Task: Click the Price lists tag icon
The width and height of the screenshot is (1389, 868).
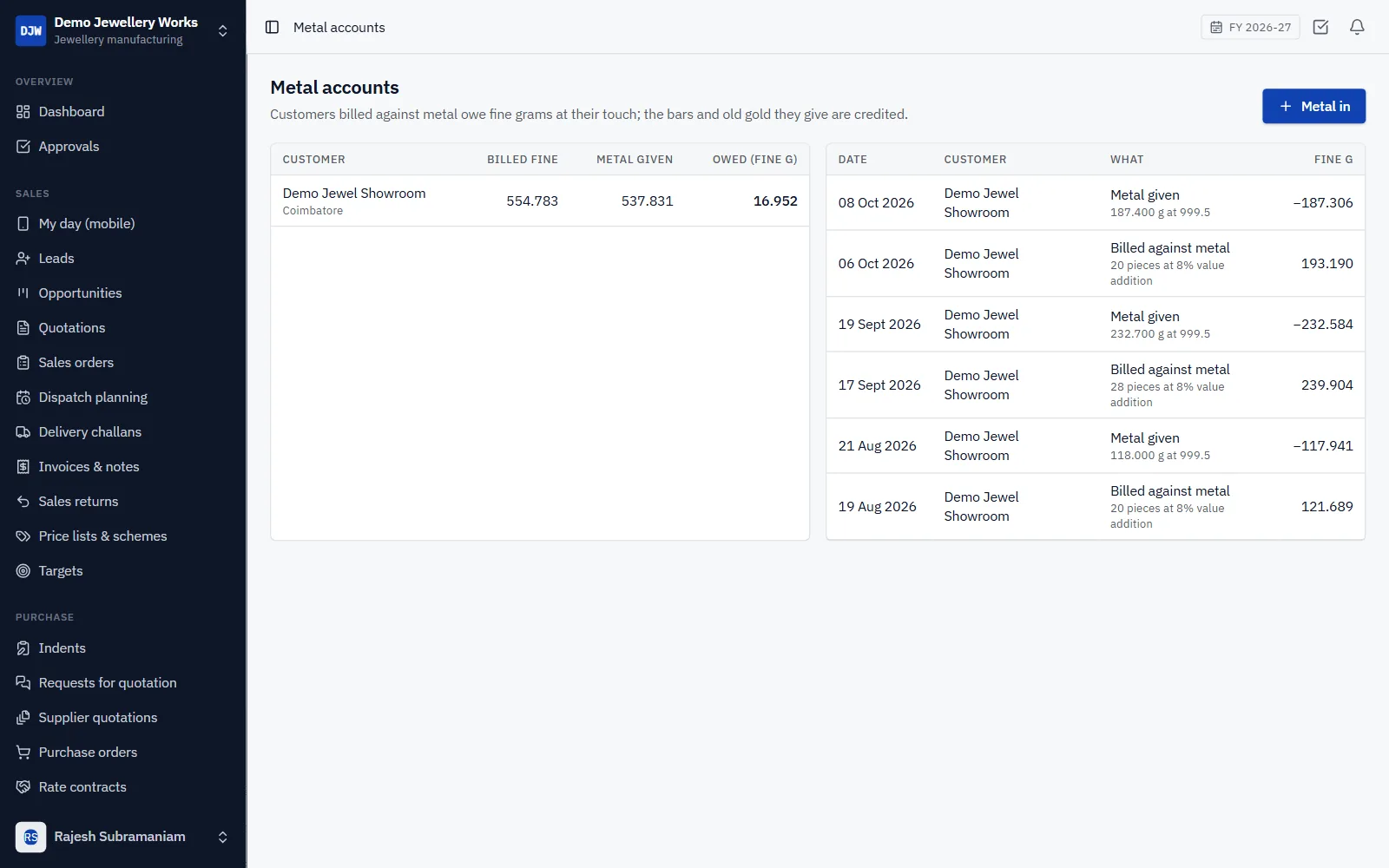Action: 23,536
